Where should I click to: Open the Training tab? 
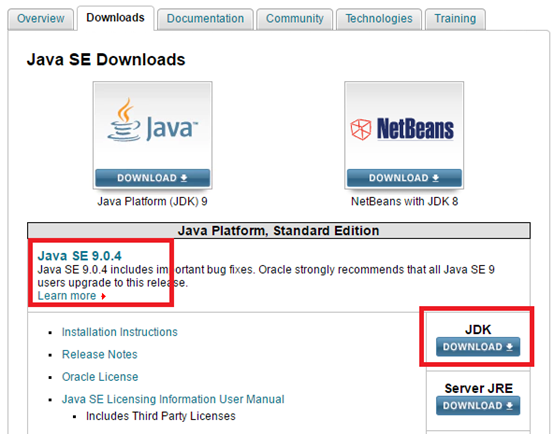455,19
